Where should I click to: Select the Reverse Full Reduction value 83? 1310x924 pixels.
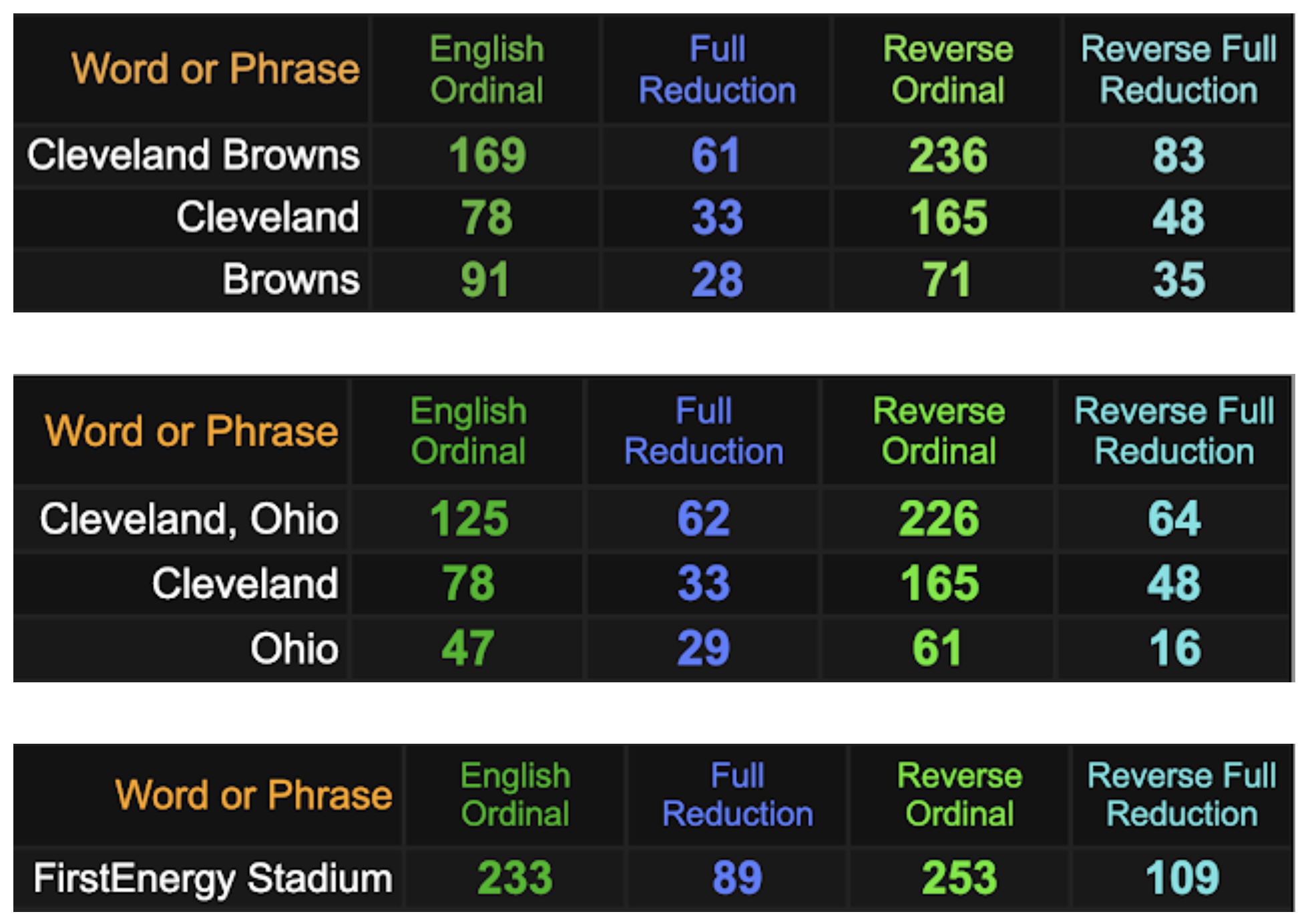pyautogui.click(x=1178, y=155)
